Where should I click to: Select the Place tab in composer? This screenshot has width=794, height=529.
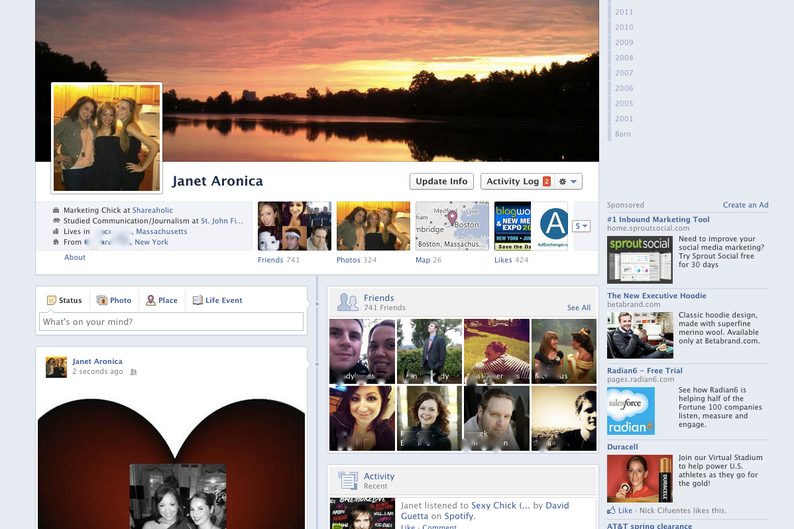[162, 300]
